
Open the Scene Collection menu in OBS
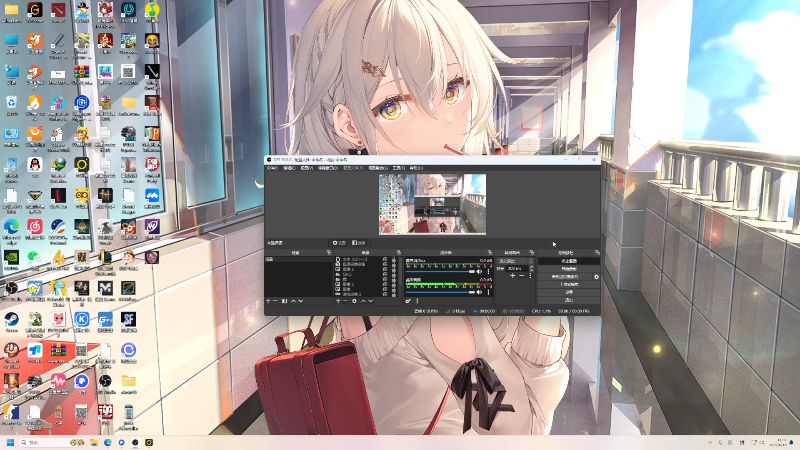[x=378, y=168]
